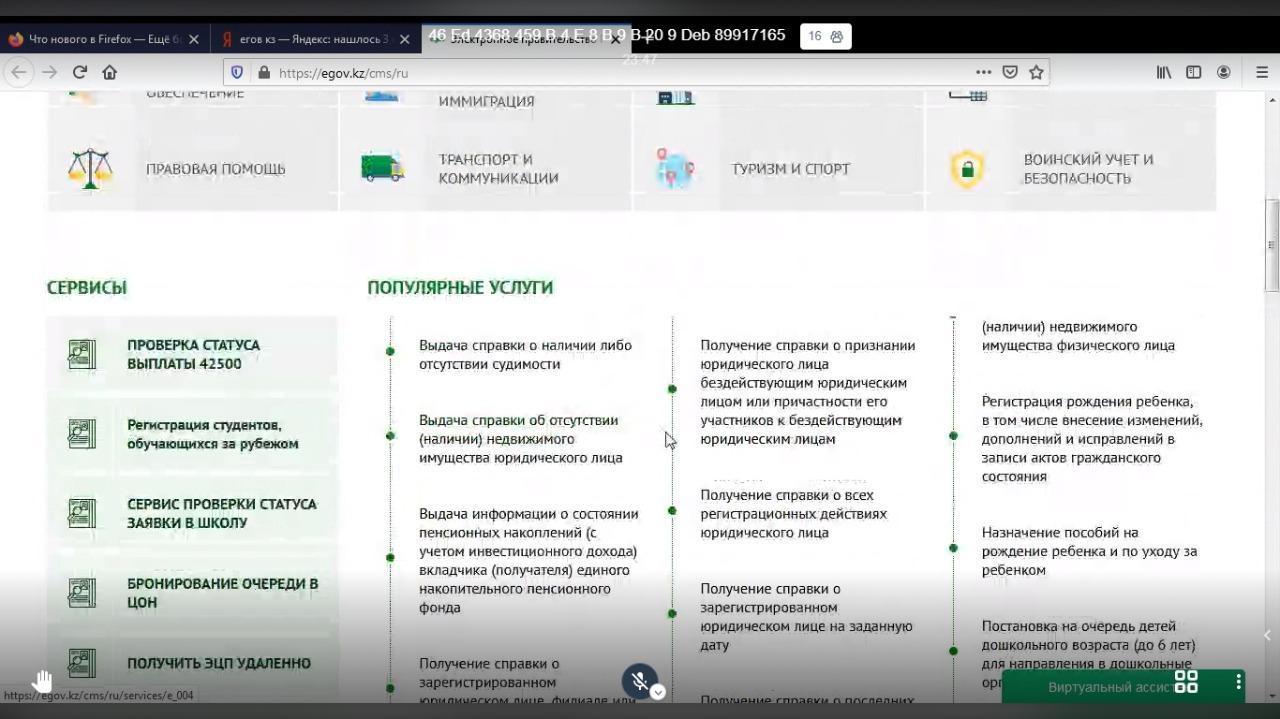Open the Firefox library icon
The height and width of the screenshot is (719, 1280).
pos(1164,72)
